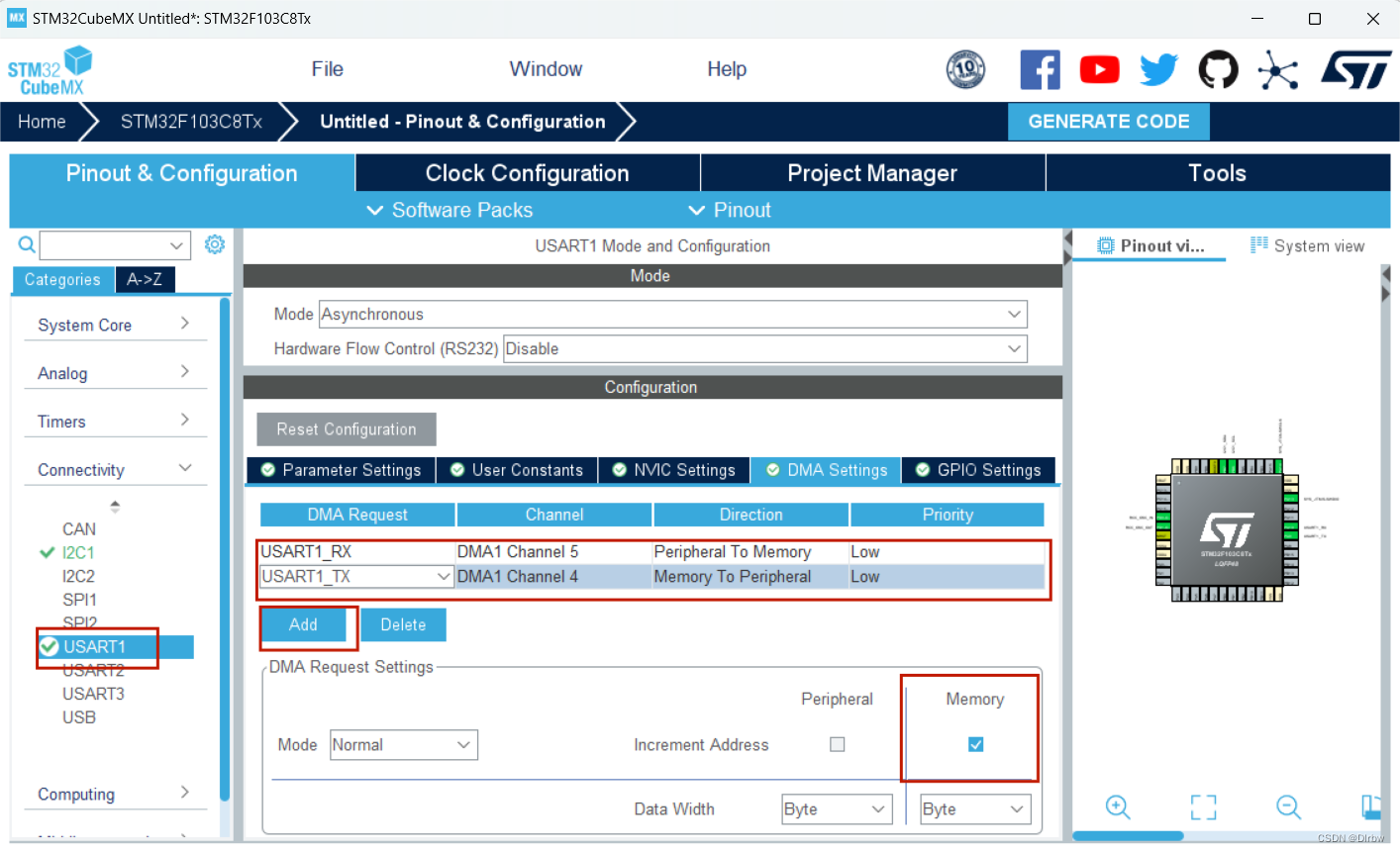This screenshot has width=1400, height=852.
Task: Fit the chip to the pinout view
Action: [1203, 806]
